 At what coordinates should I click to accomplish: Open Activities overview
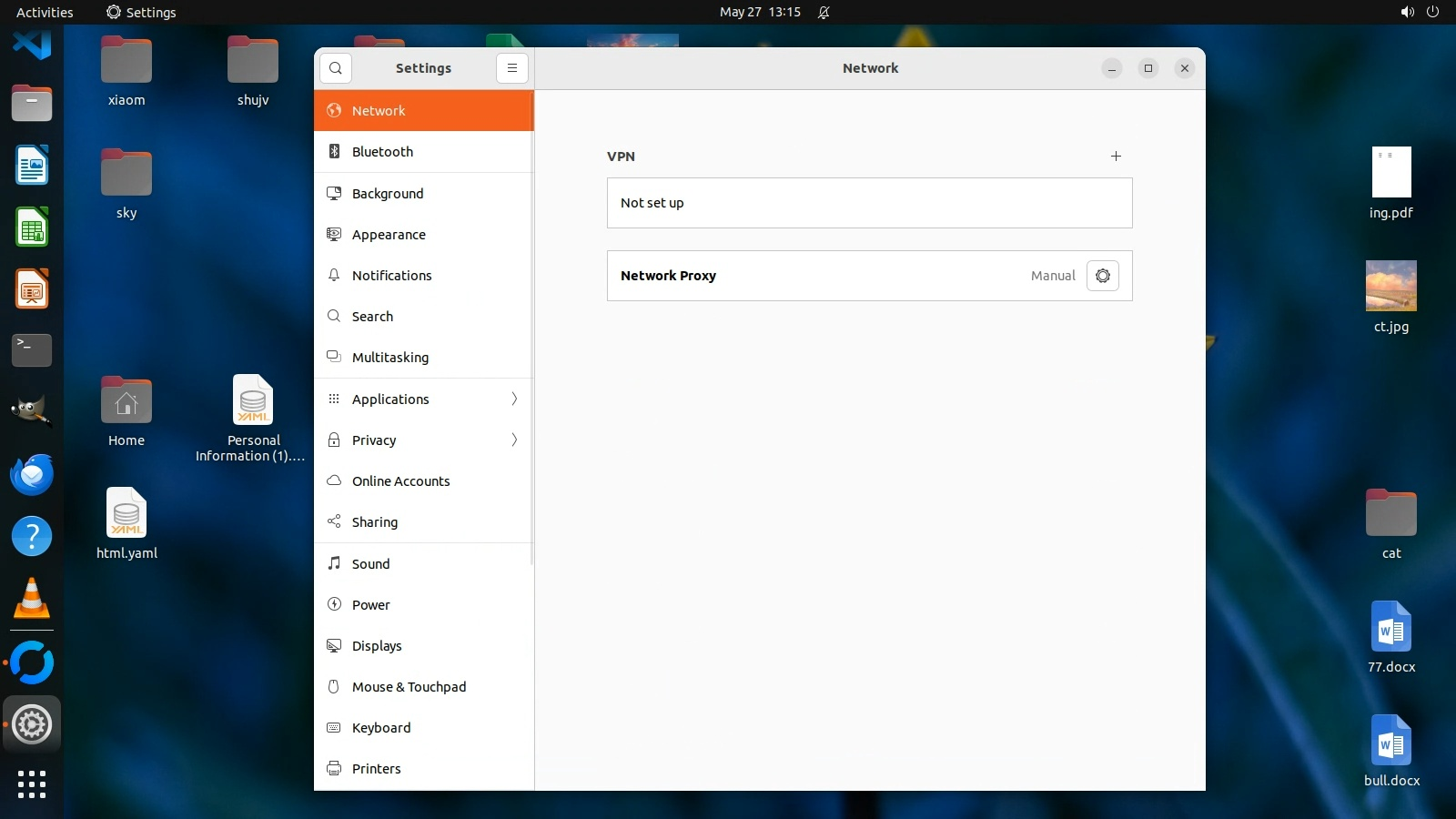tap(45, 12)
